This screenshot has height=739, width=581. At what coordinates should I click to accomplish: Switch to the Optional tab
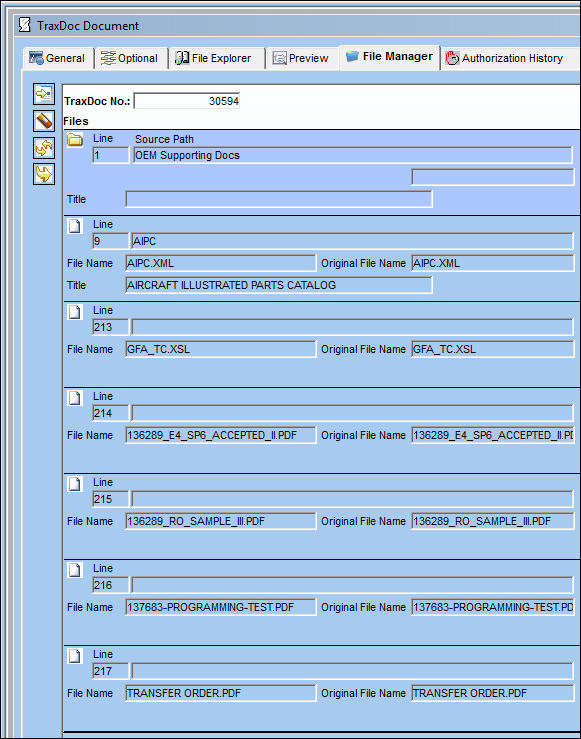pyautogui.click(x=131, y=58)
